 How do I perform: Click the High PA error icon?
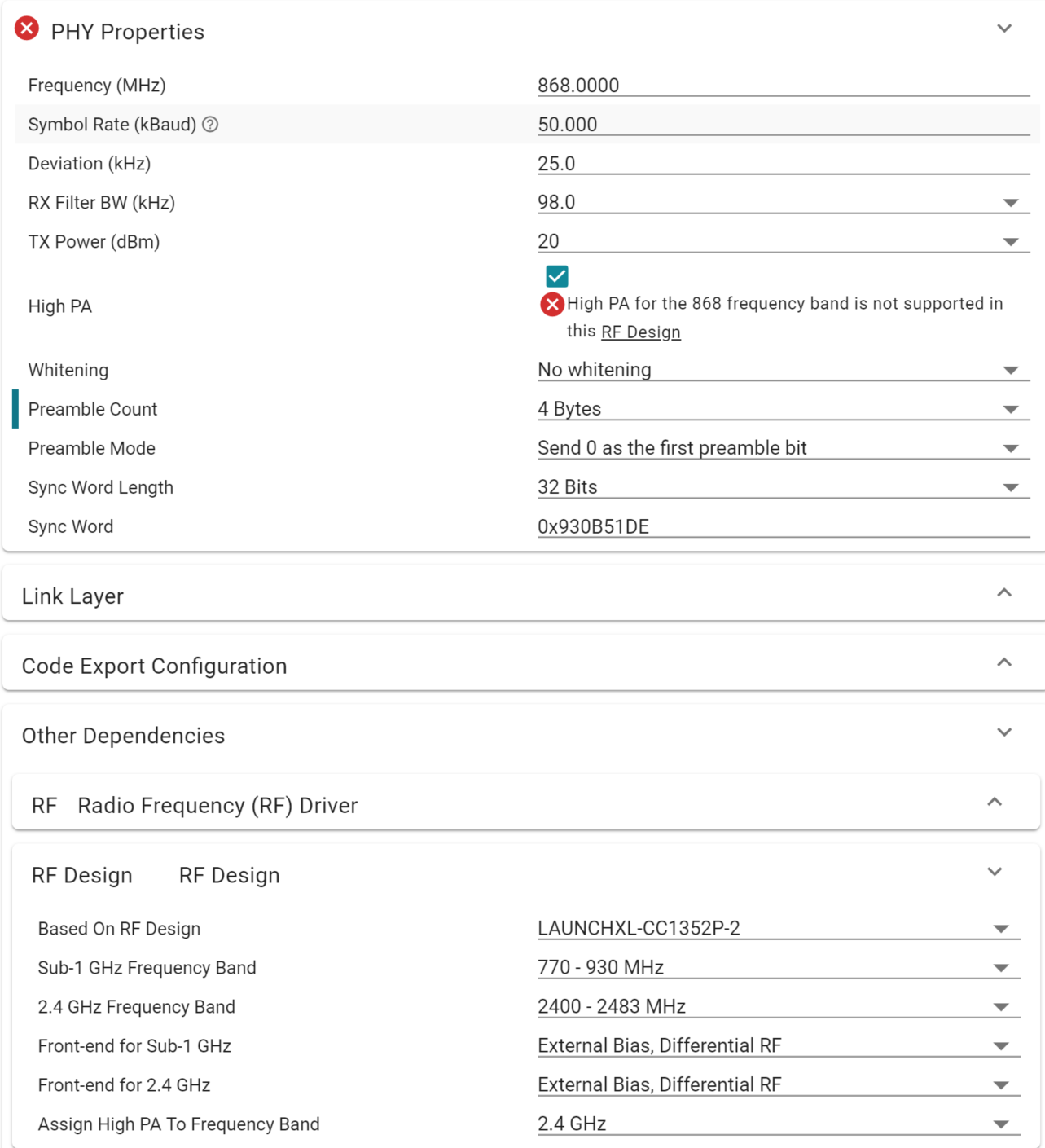click(x=552, y=305)
